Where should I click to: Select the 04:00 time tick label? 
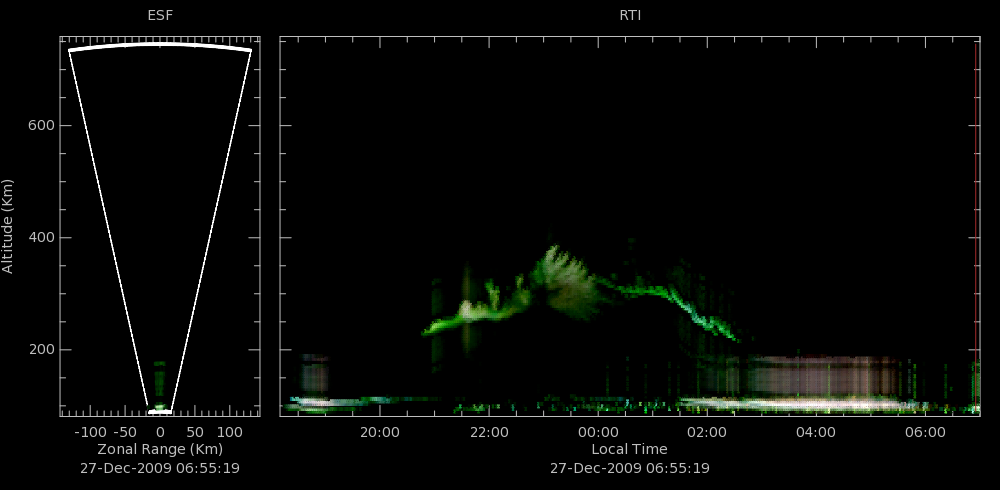point(816,433)
